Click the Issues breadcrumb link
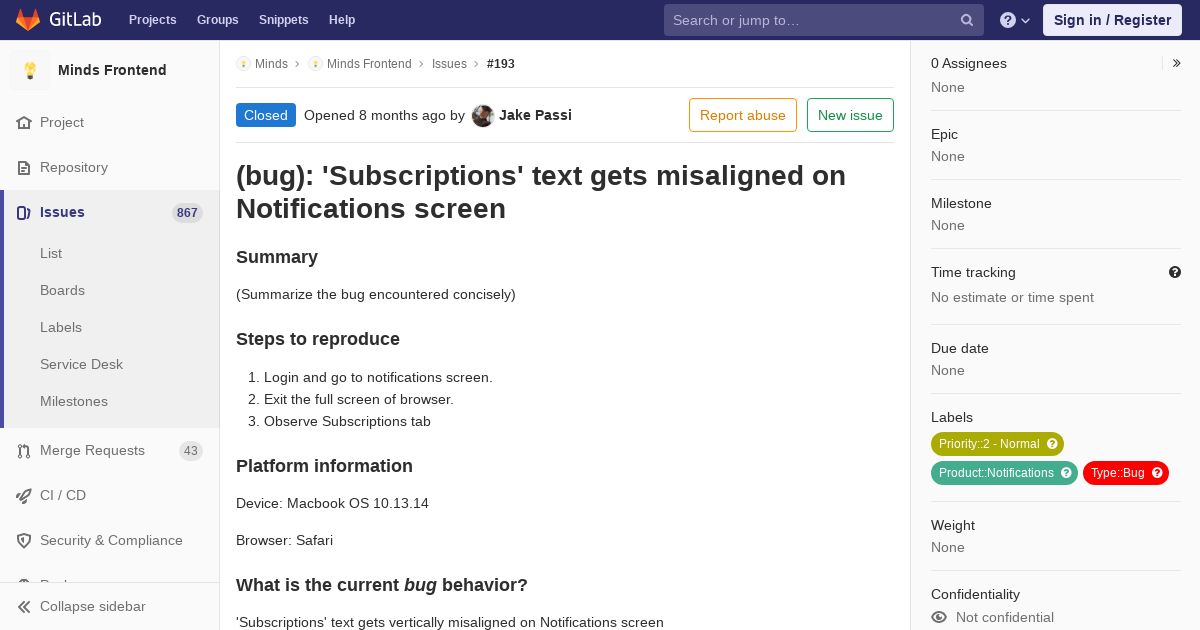Viewport: 1200px width, 630px height. (x=449, y=64)
